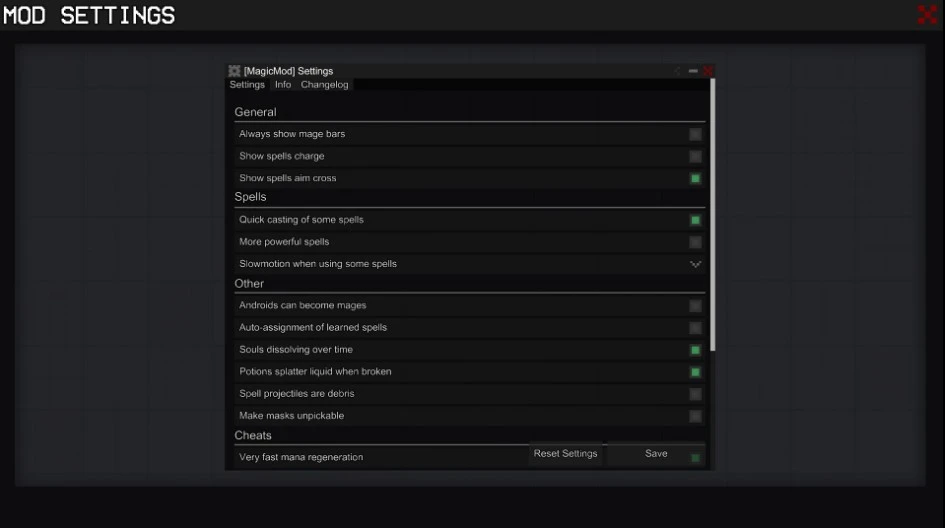Viewport: 945px width, 528px height.
Task: Open the Info tab
Action: click(283, 84)
